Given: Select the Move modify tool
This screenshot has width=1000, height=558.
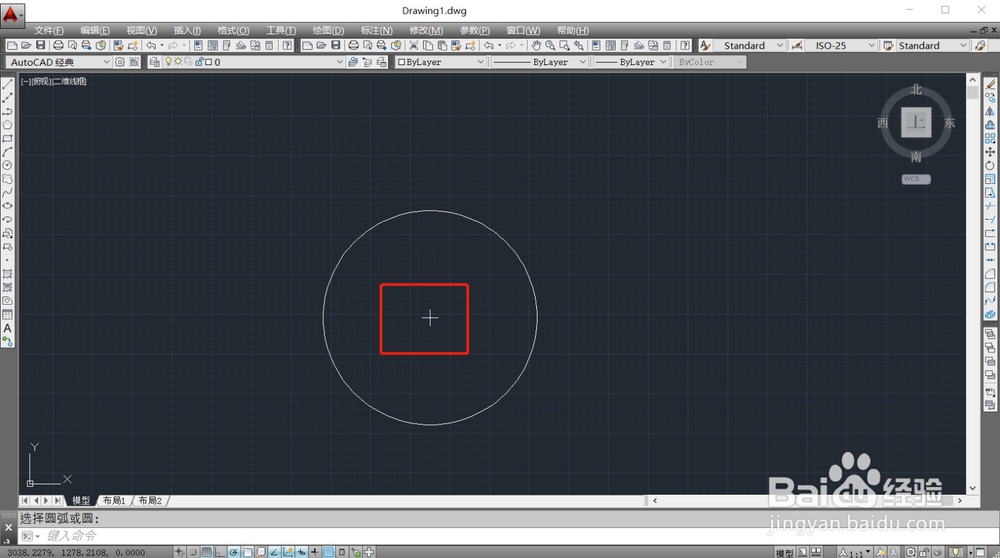Looking at the screenshot, I should point(990,152).
